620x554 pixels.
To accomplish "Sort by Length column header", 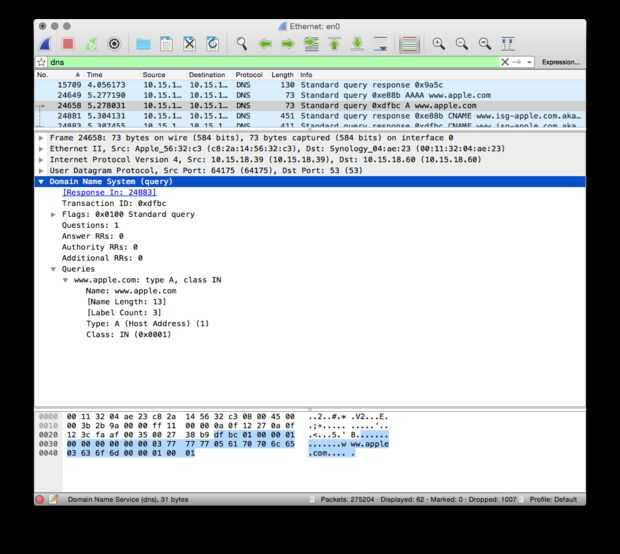I will pyautogui.click(x=282, y=75).
